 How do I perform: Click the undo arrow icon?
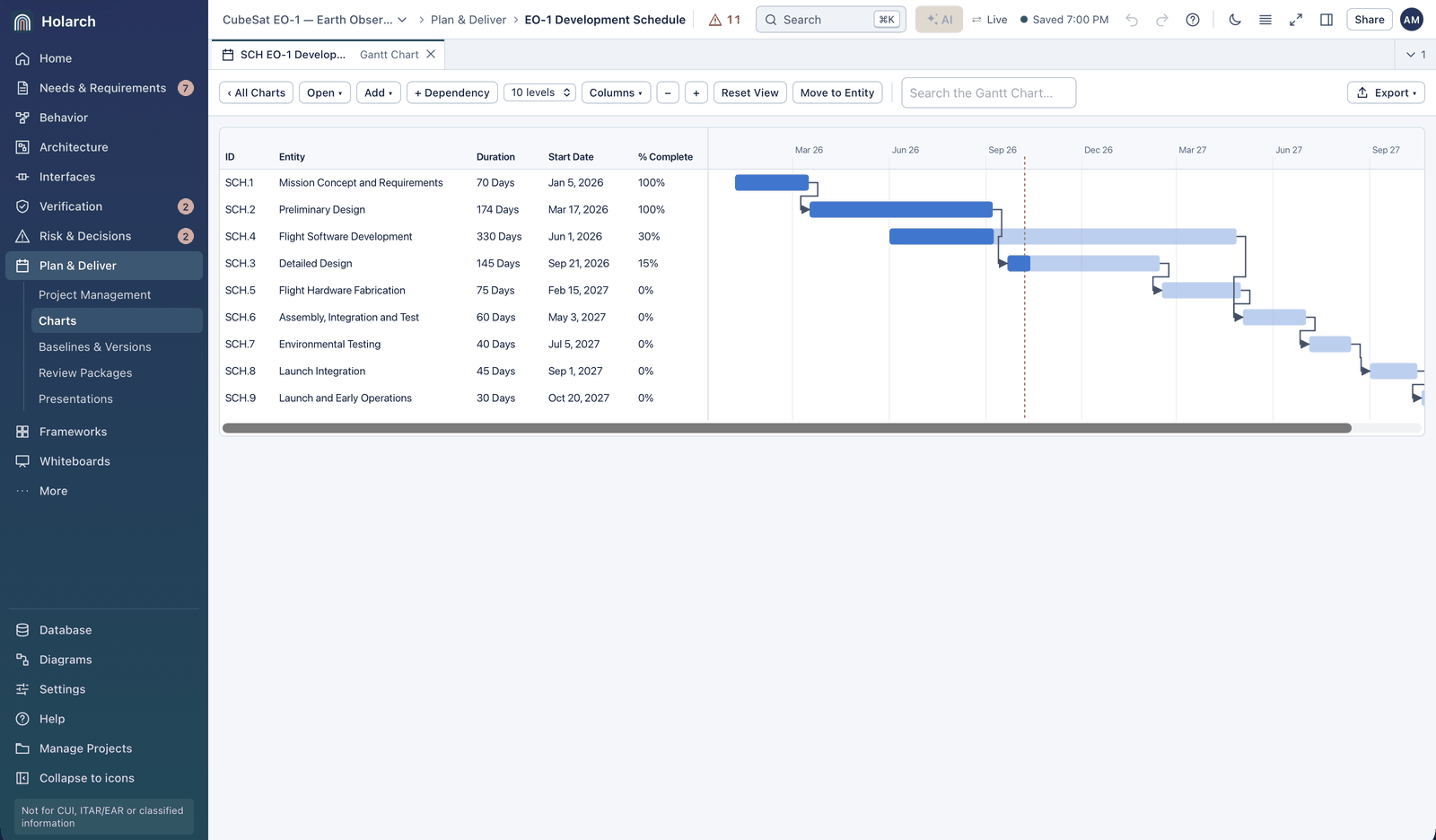click(1133, 20)
